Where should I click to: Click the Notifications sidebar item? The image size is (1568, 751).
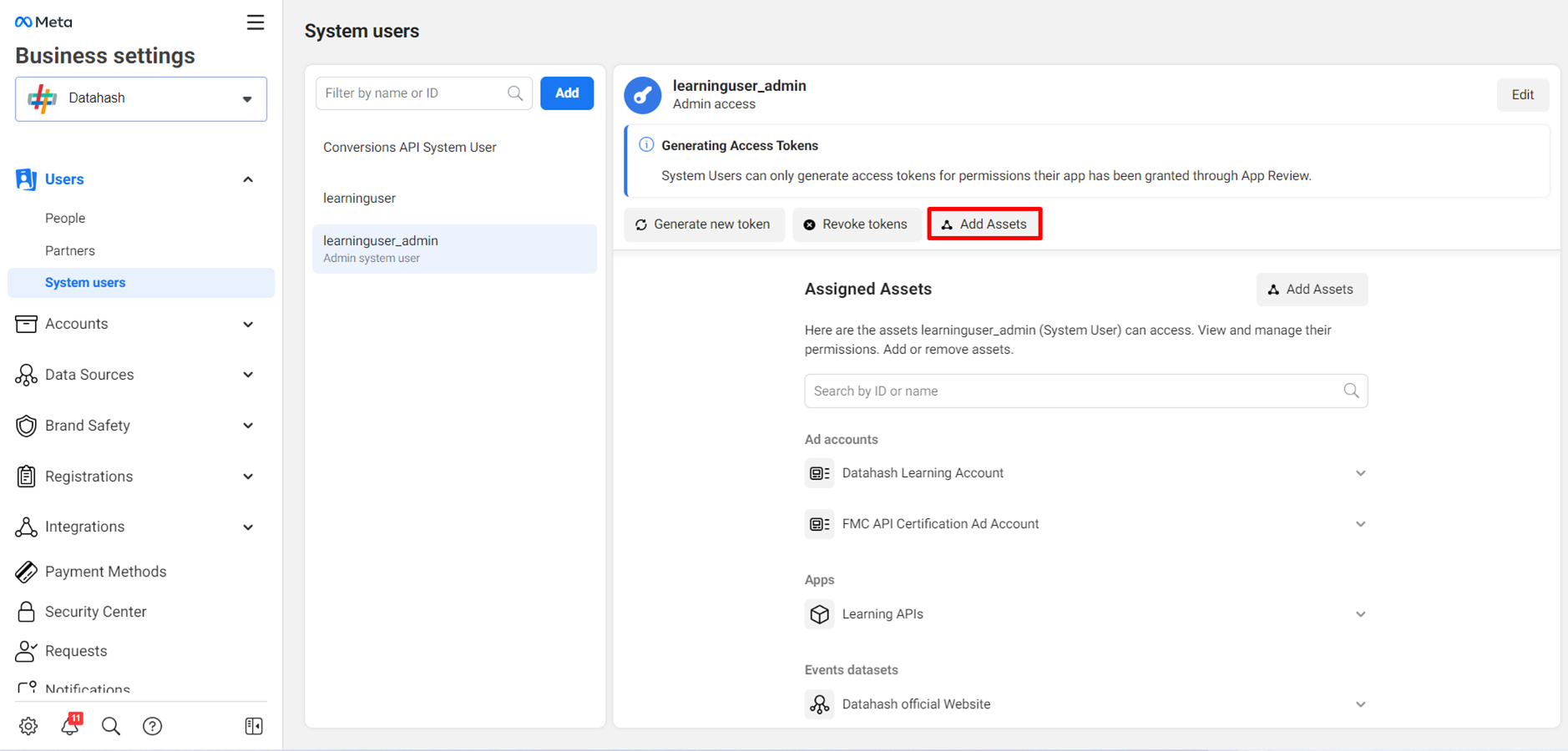point(88,689)
